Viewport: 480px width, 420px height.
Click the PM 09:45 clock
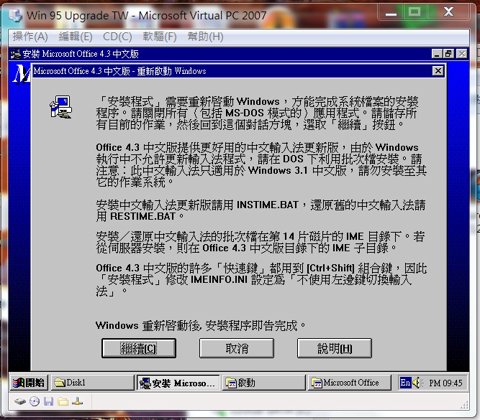pyautogui.click(x=445, y=383)
